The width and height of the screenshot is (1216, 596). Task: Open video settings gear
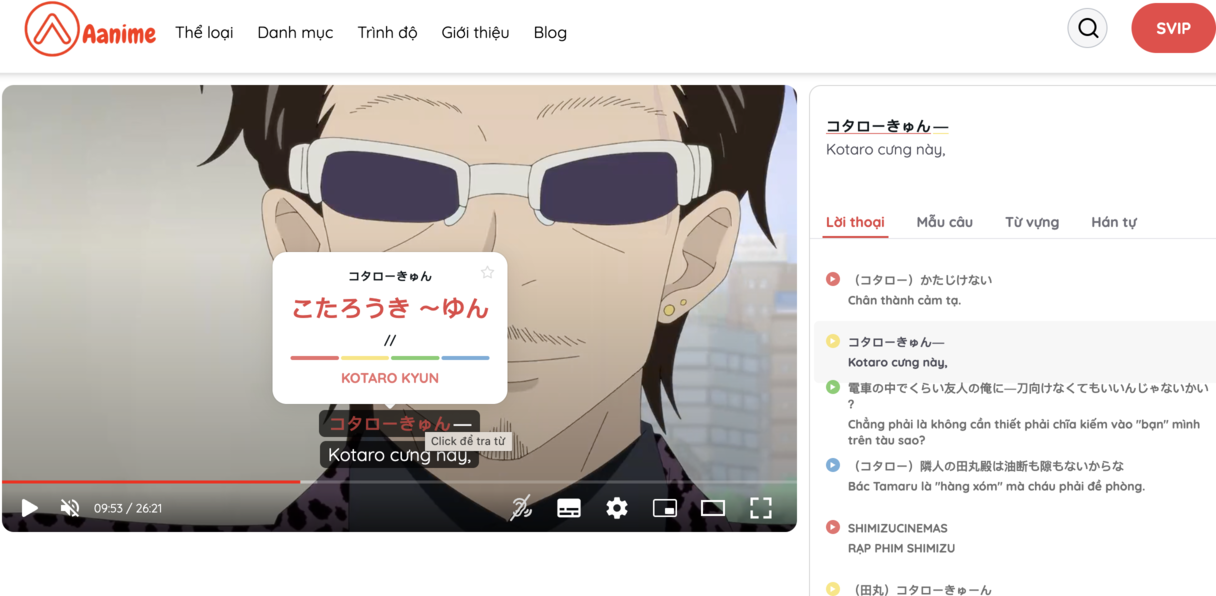(x=617, y=508)
